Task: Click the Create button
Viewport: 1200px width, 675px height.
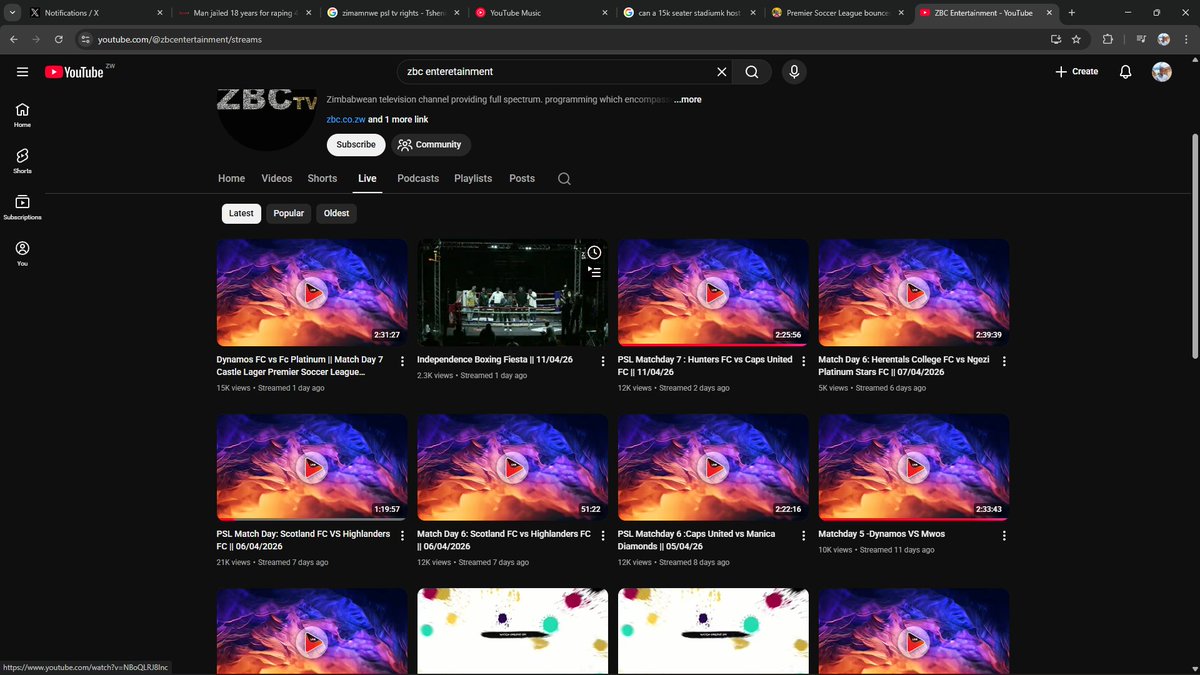Action: tap(1076, 72)
